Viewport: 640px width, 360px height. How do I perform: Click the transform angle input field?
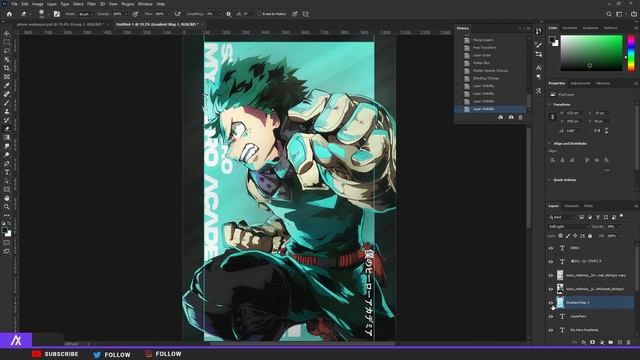(x=573, y=131)
